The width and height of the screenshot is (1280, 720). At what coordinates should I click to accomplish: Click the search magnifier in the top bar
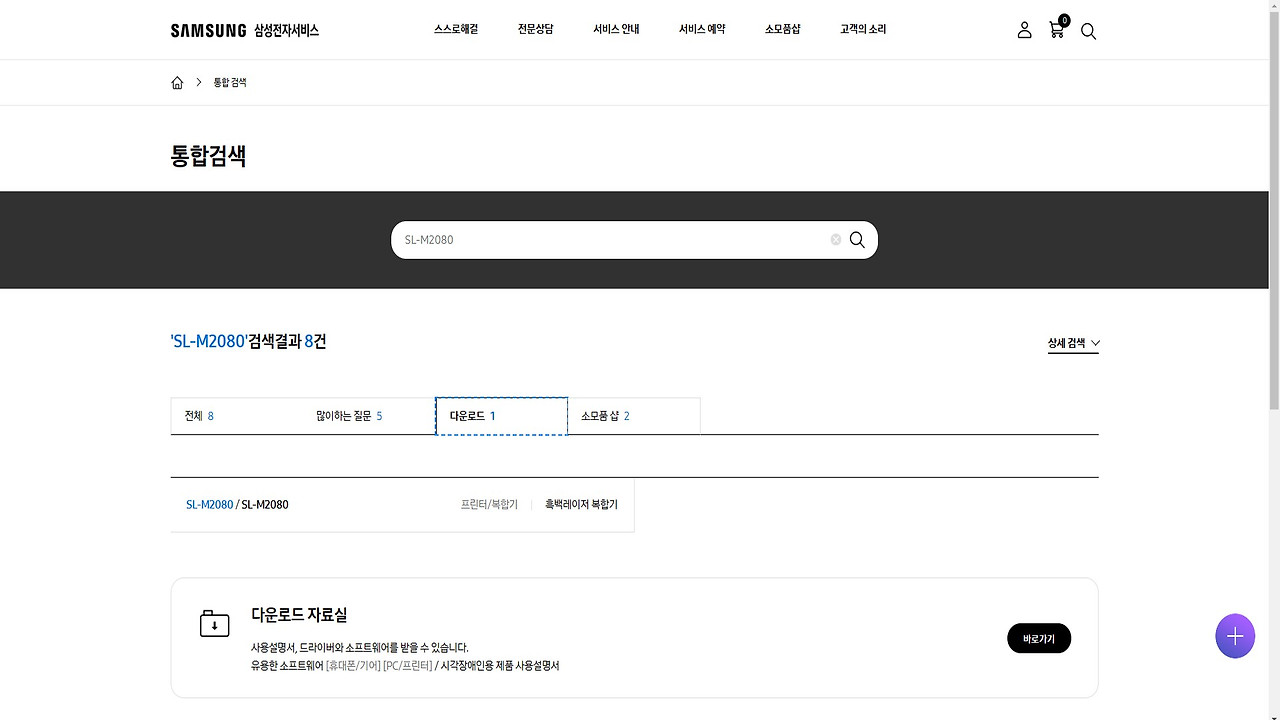pyautogui.click(x=1088, y=32)
